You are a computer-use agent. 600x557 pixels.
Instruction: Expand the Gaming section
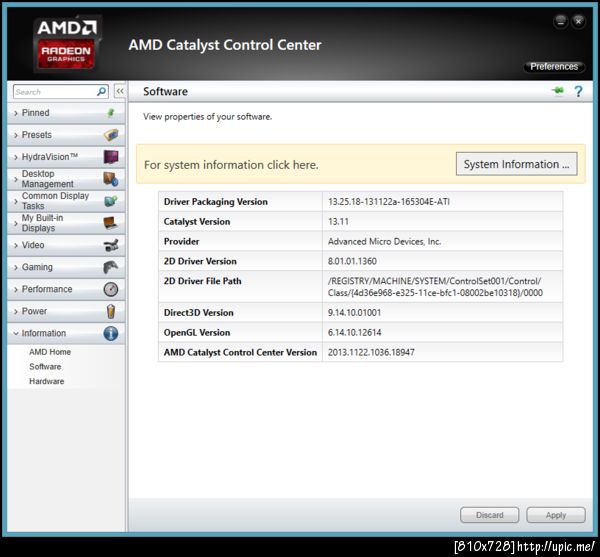(66, 267)
